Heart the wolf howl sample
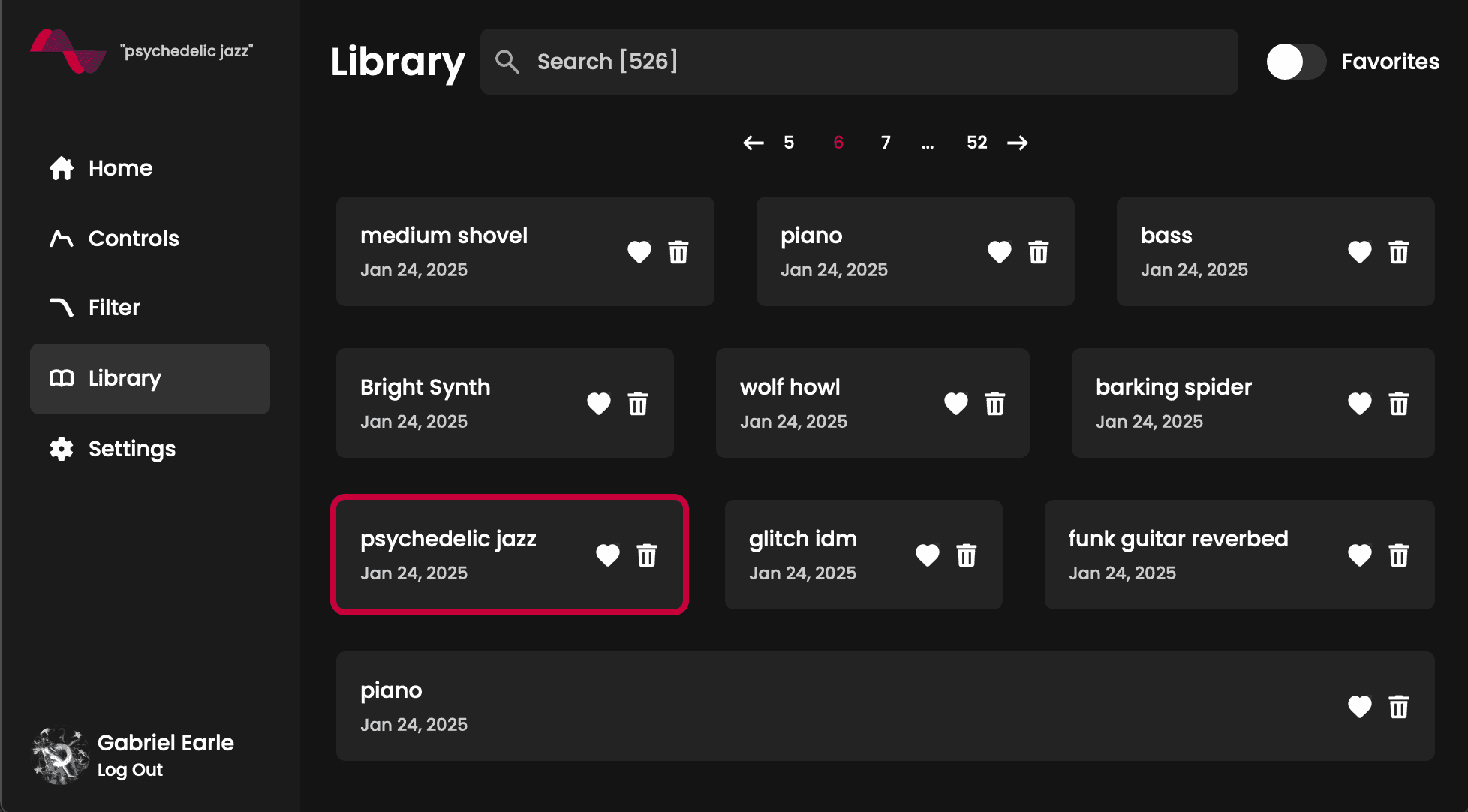This screenshot has width=1468, height=812. (956, 404)
